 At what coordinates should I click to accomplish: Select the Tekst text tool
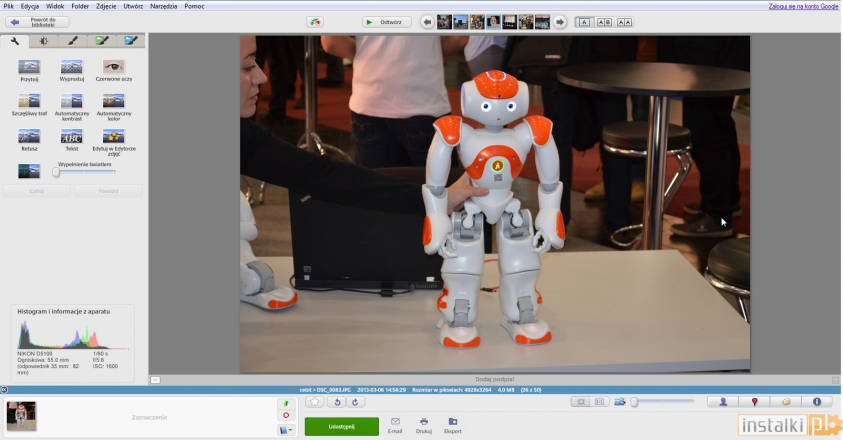pyautogui.click(x=71, y=137)
